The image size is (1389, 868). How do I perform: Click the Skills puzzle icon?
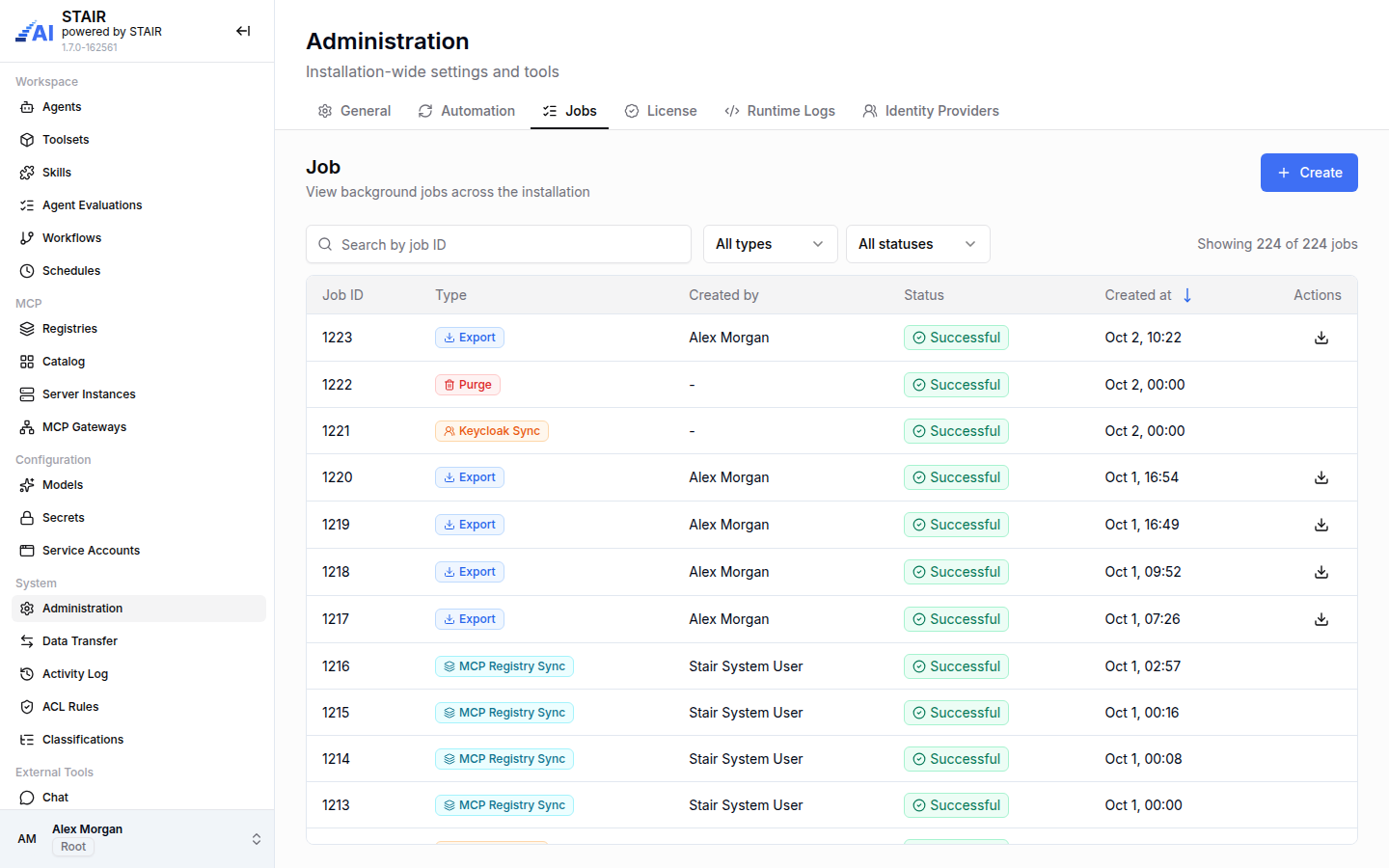pos(27,173)
